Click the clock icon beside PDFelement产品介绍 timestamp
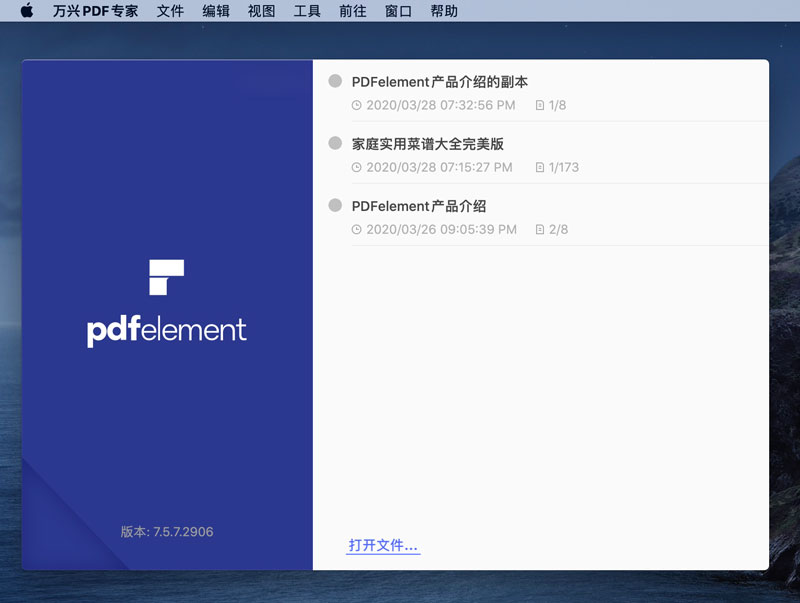Viewport: 800px width, 603px height. [356, 229]
